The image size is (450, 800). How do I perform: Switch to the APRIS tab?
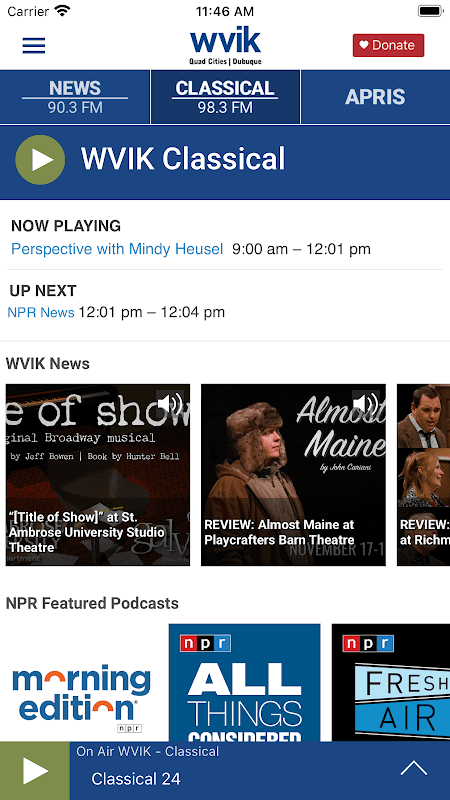375,97
